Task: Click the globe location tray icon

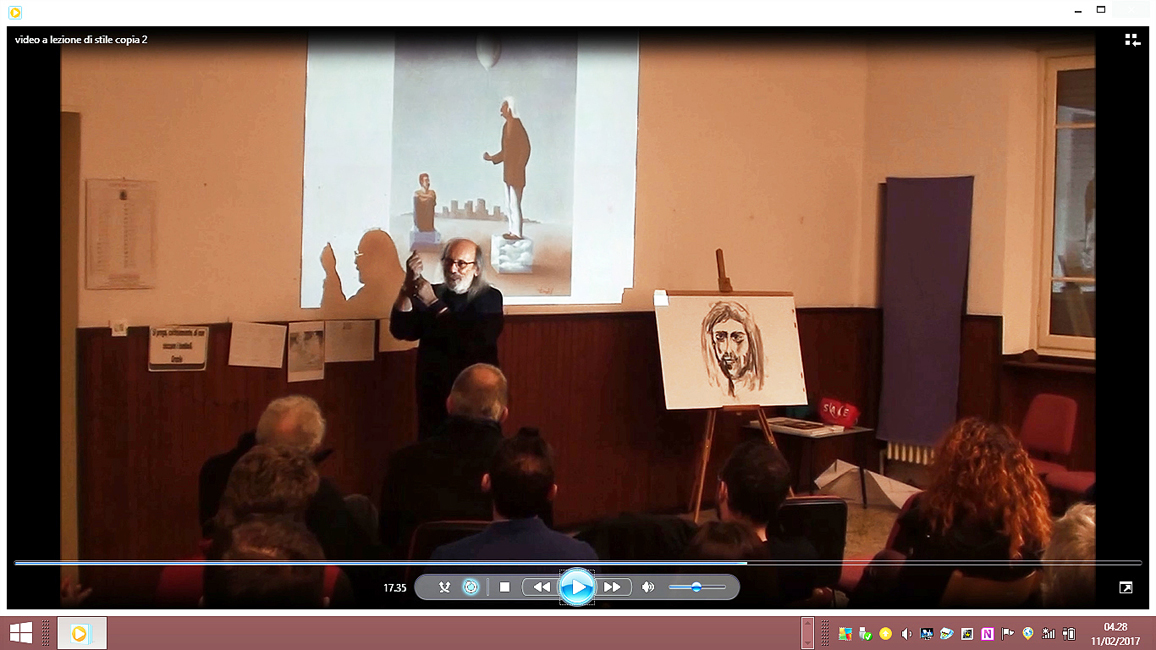Action: [1028, 634]
